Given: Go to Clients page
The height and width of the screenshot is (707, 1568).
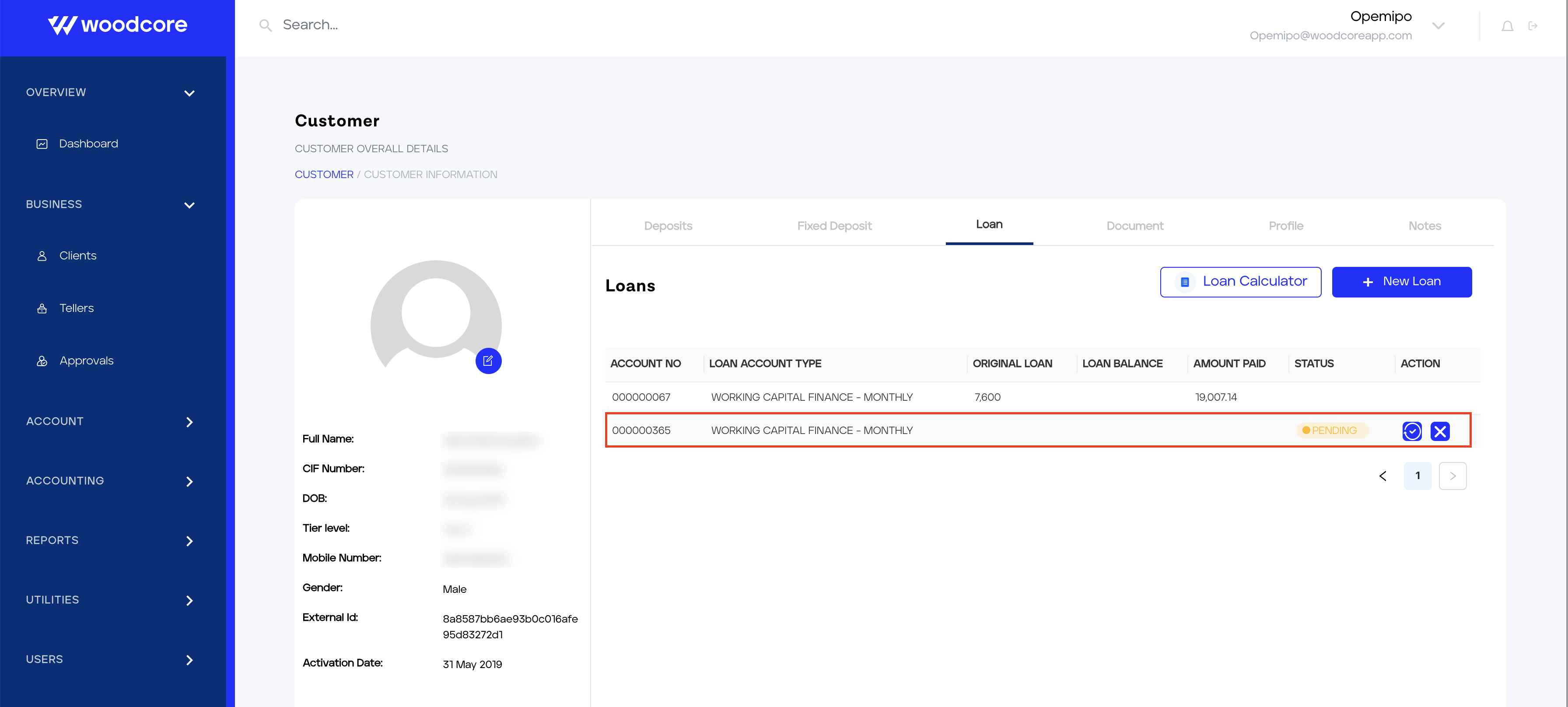Looking at the screenshot, I should [x=77, y=255].
